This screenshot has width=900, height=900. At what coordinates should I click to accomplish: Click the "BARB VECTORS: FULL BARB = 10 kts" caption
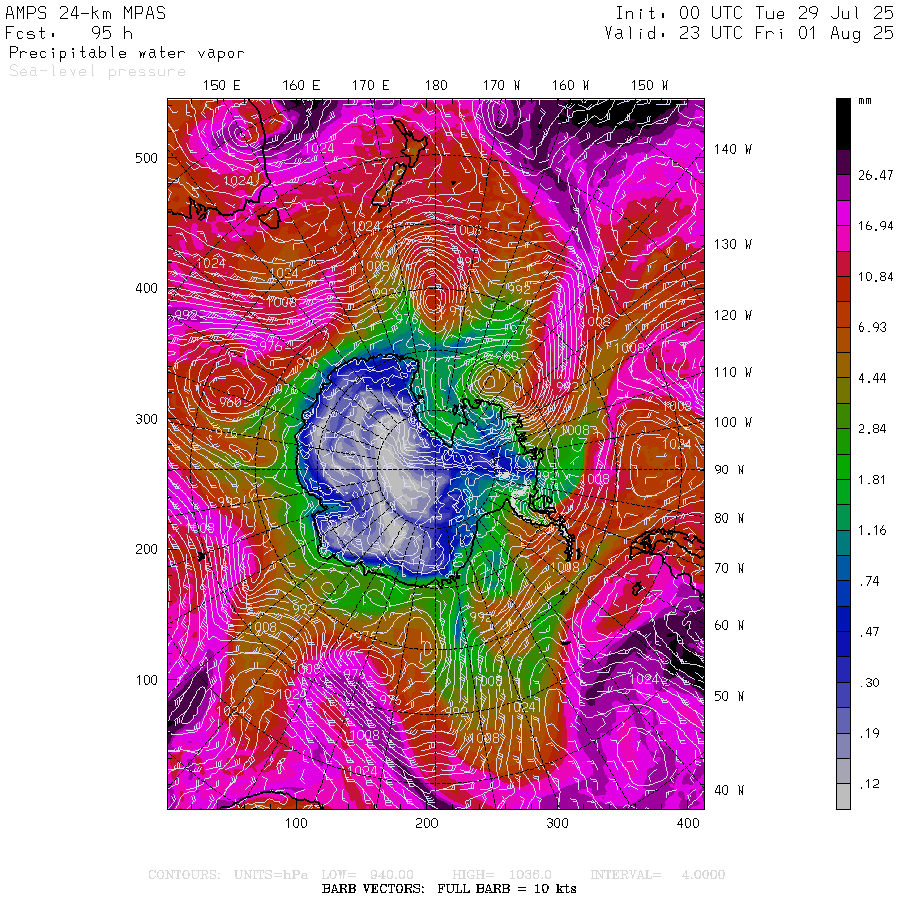tap(449, 889)
